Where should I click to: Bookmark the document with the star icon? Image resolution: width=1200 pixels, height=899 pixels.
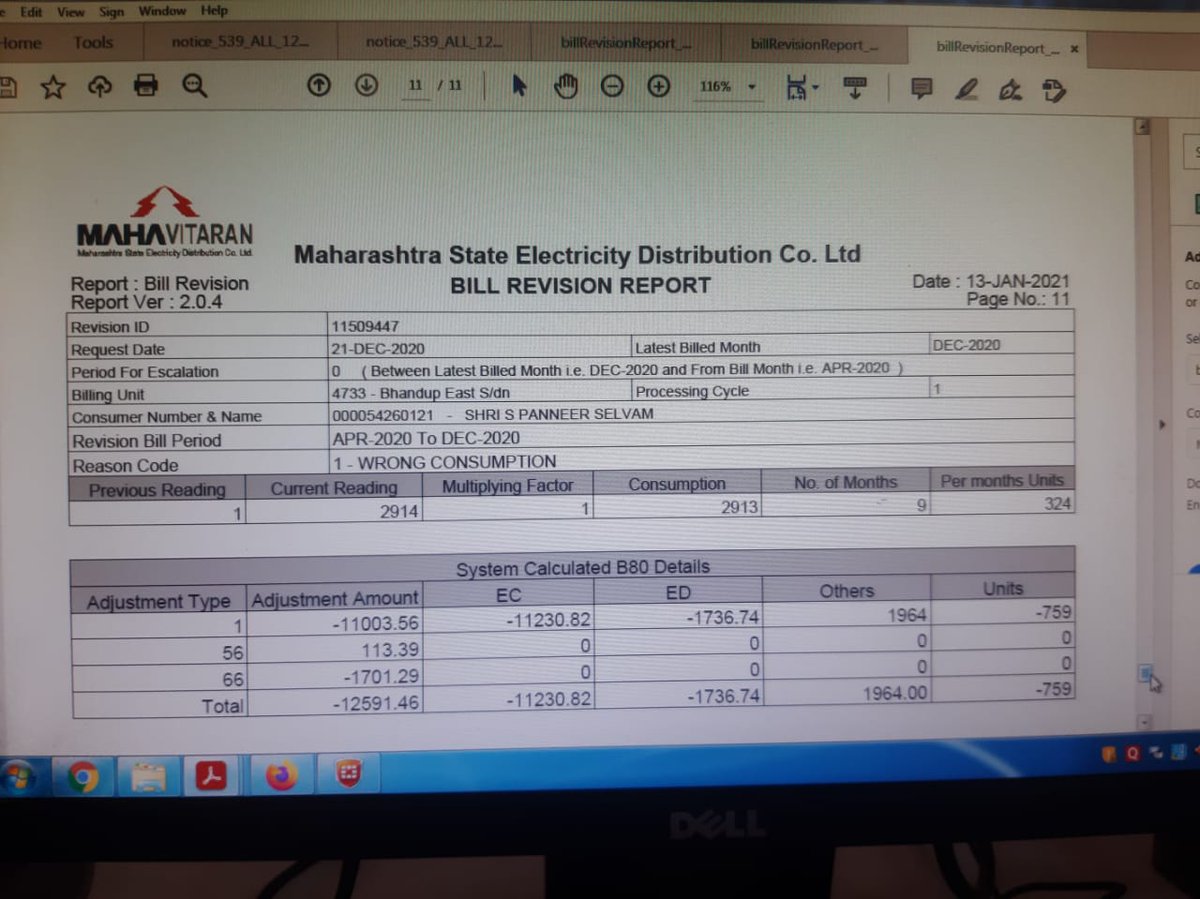point(52,88)
